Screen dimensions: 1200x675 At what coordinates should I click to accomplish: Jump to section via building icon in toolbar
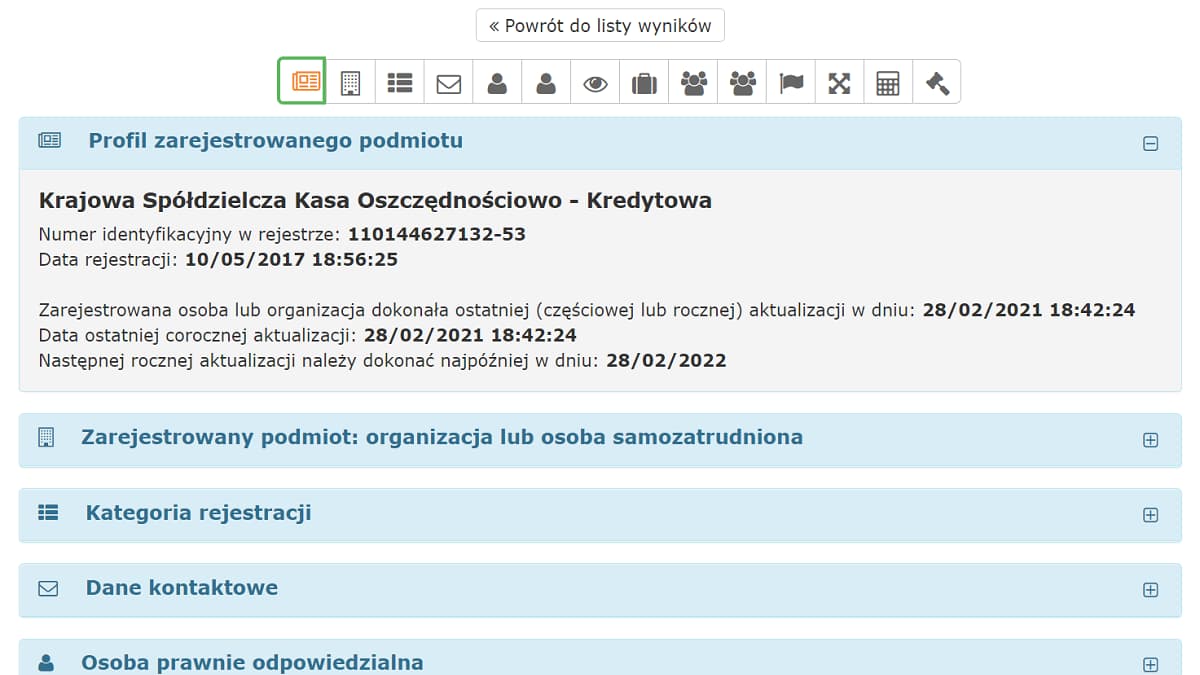coord(350,82)
